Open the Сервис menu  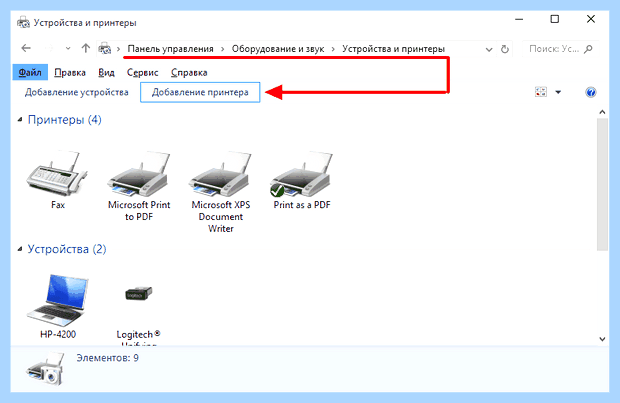point(142,72)
